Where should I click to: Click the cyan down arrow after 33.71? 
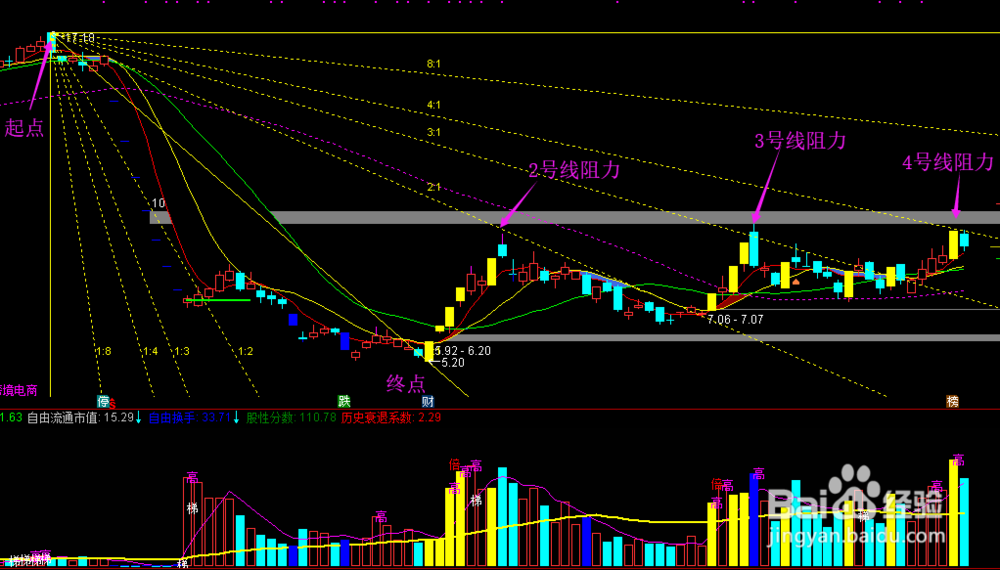coord(236,418)
